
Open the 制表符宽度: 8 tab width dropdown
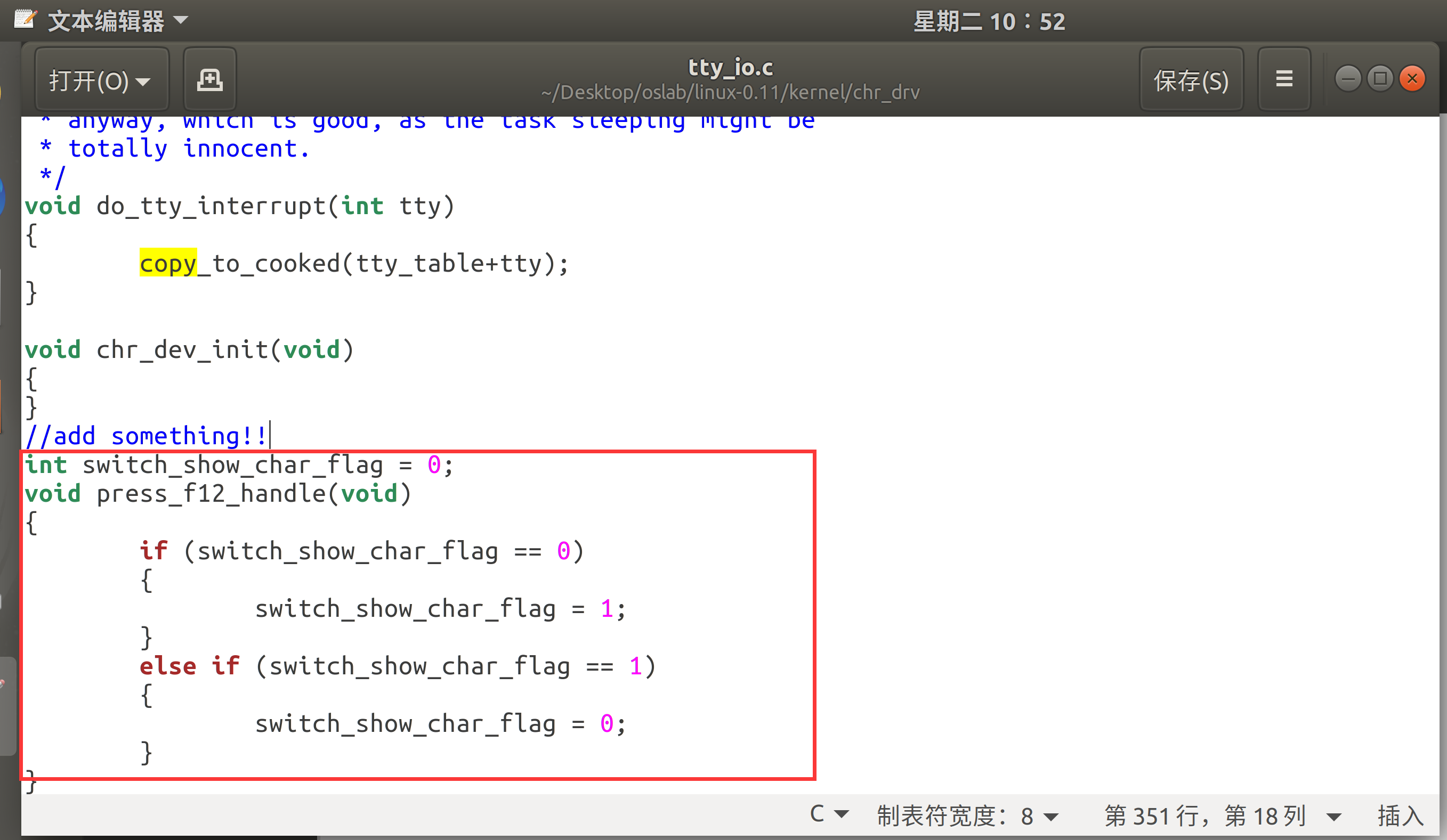[967, 815]
